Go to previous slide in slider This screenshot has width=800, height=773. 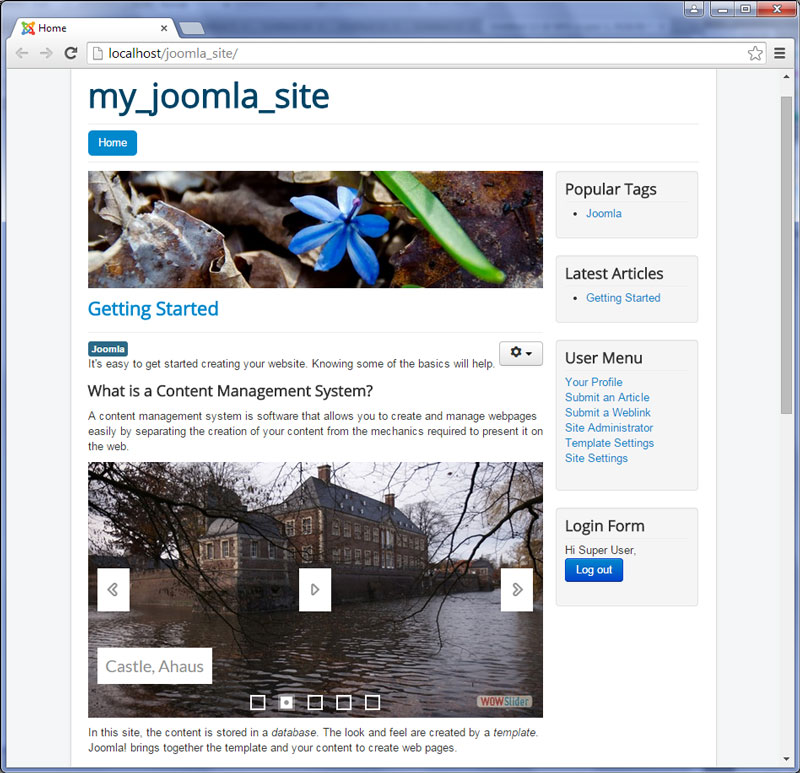(x=113, y=589)
